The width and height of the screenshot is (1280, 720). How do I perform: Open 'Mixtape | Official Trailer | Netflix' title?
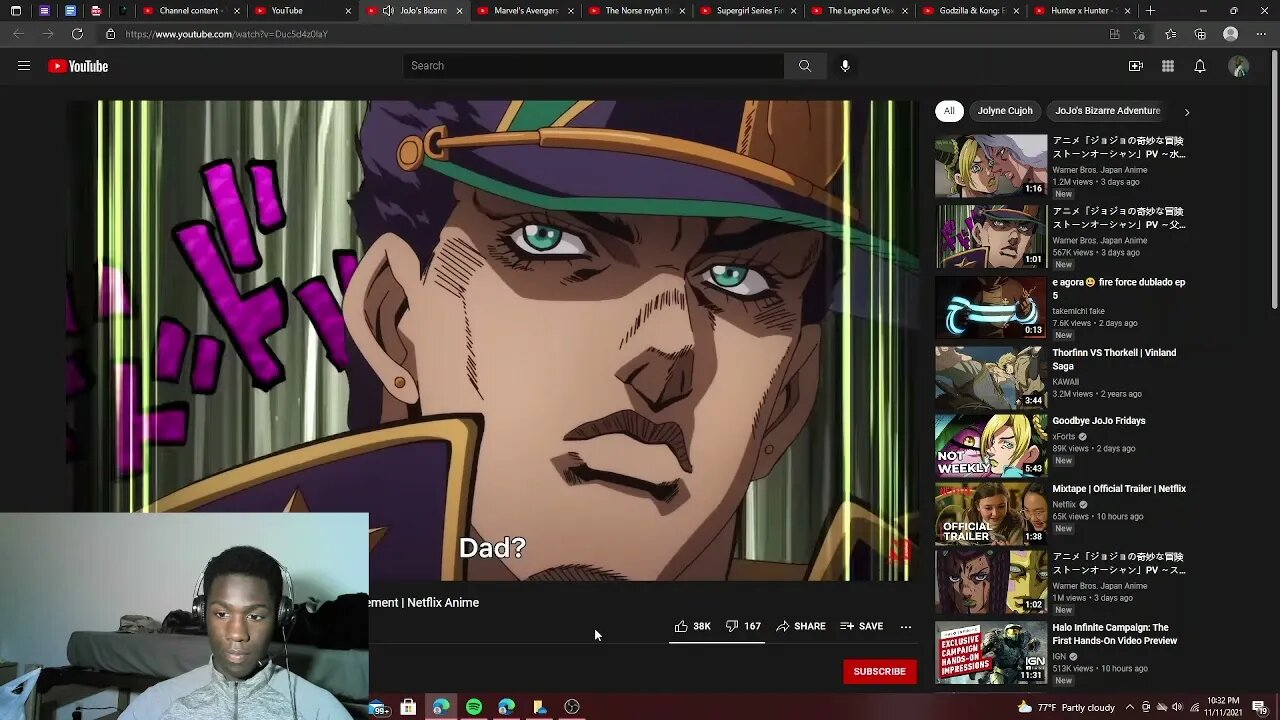1119,489
